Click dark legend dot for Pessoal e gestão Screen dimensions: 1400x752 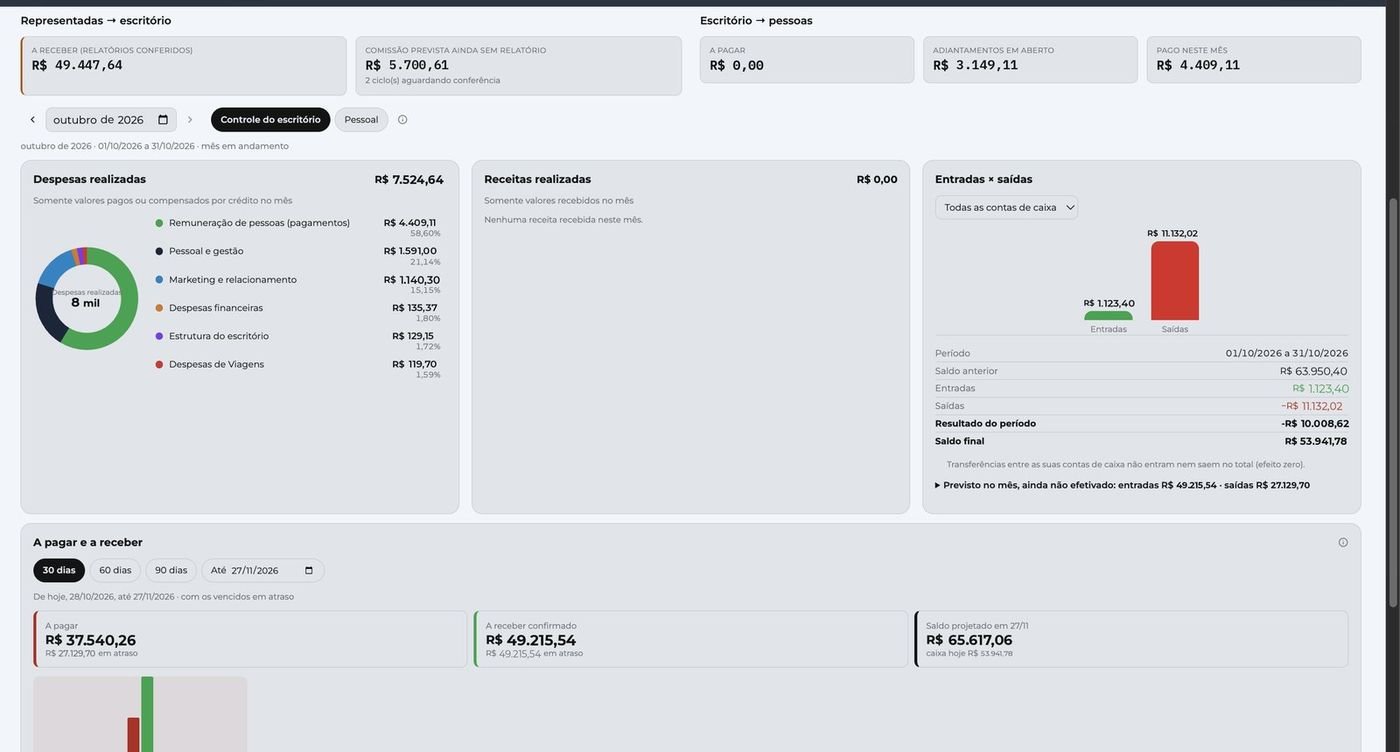point(159,251)
